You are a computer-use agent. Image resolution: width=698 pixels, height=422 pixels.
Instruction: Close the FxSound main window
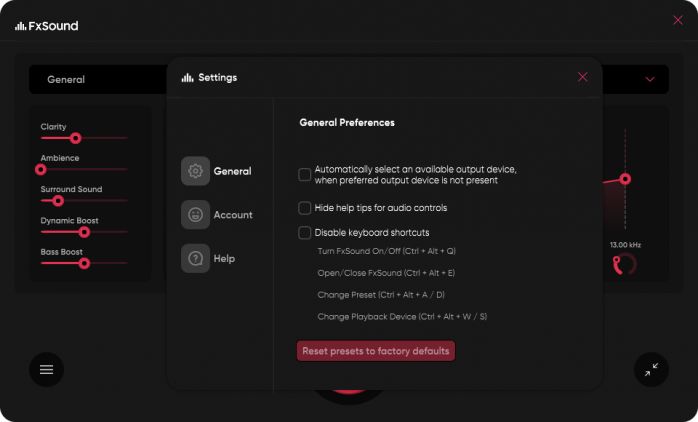pyautogui.click(x=678, y=20)
